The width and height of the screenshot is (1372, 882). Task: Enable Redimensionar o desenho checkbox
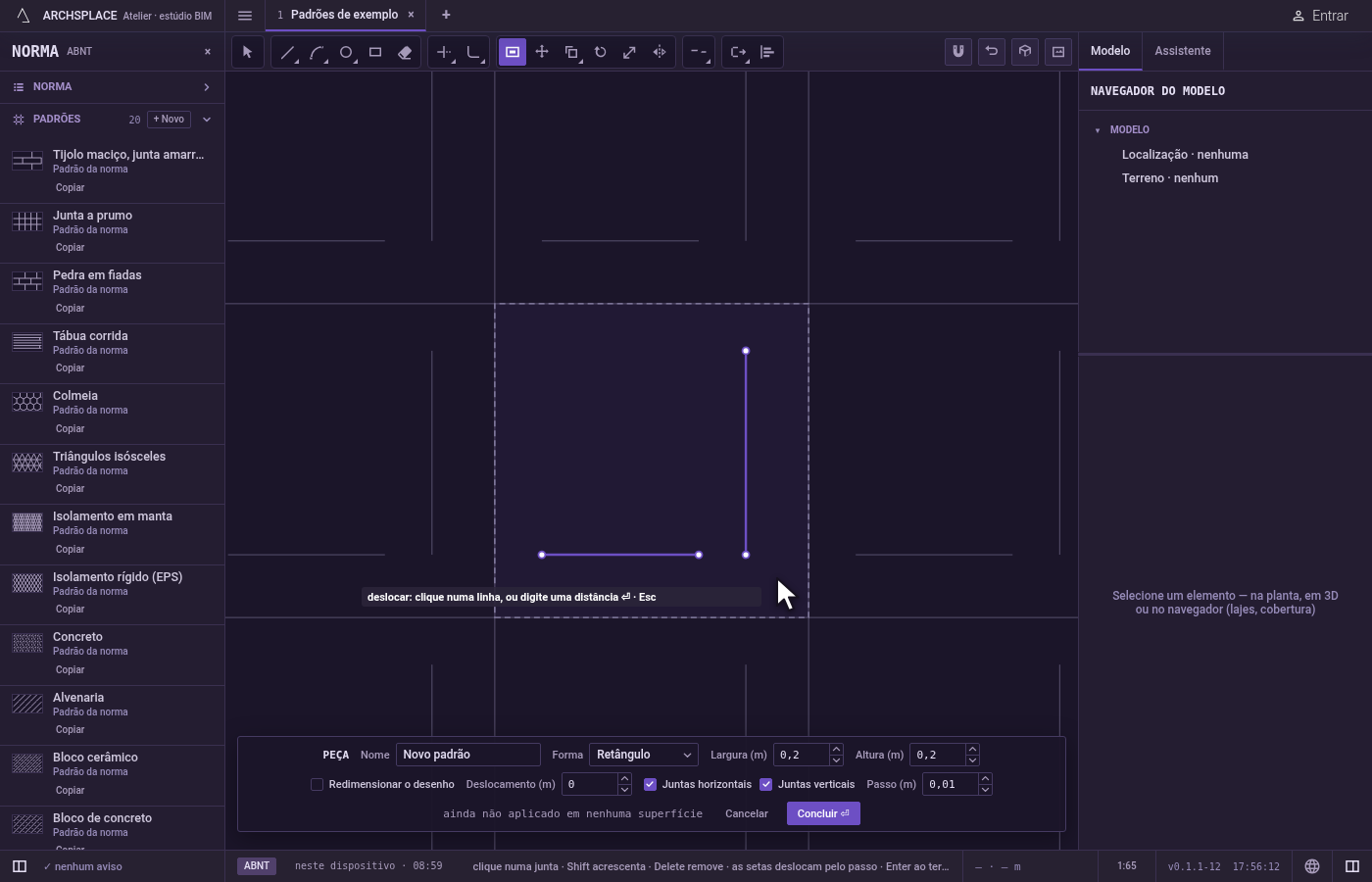tap(317, 784)
